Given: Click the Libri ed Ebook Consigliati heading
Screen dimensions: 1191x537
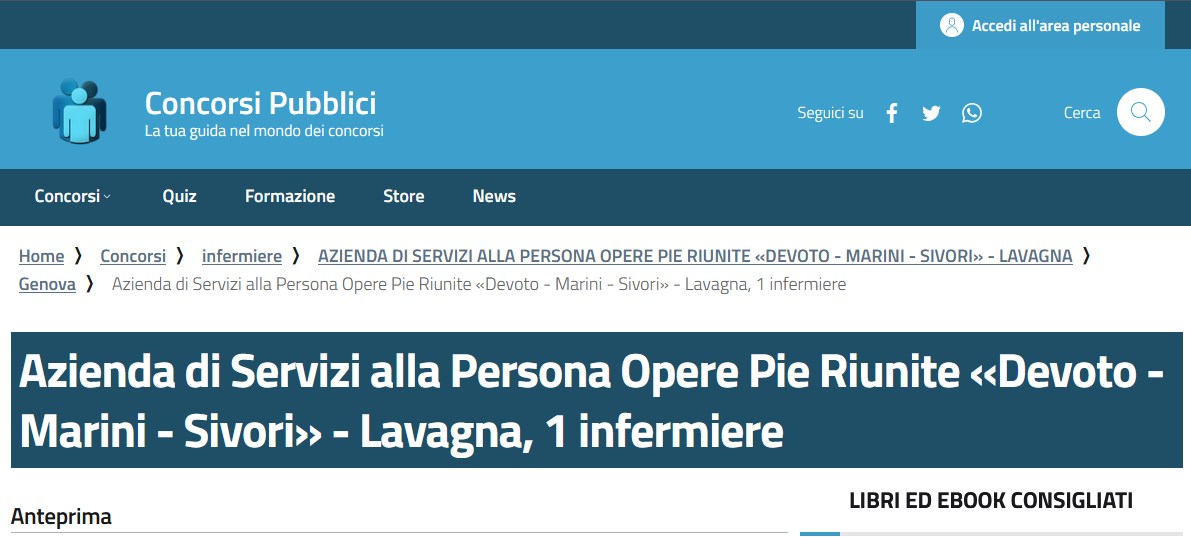Looking at the screenshot, I should pos(990,500).
